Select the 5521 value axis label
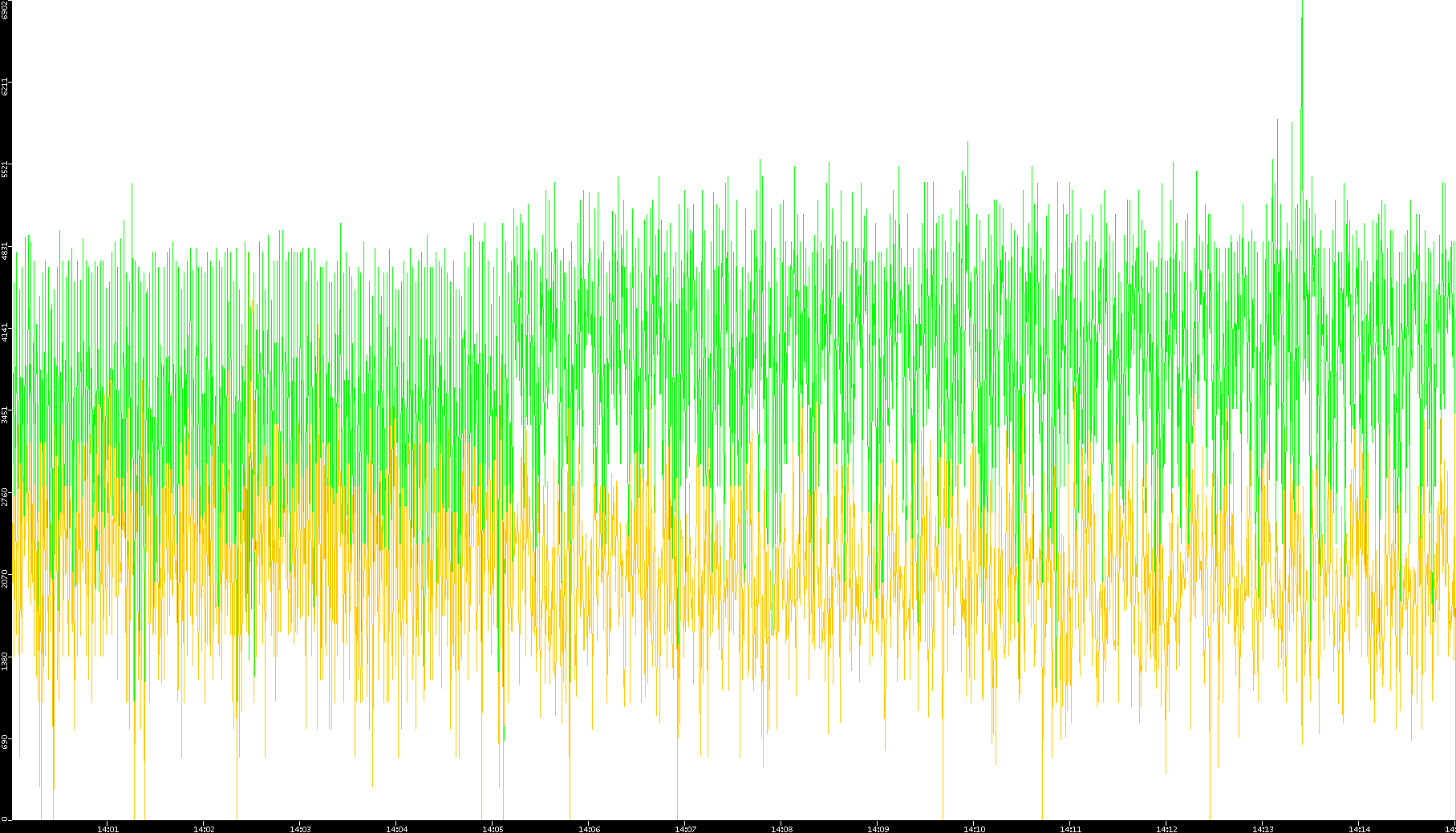 pyautogui.click(x=5, y=169)
